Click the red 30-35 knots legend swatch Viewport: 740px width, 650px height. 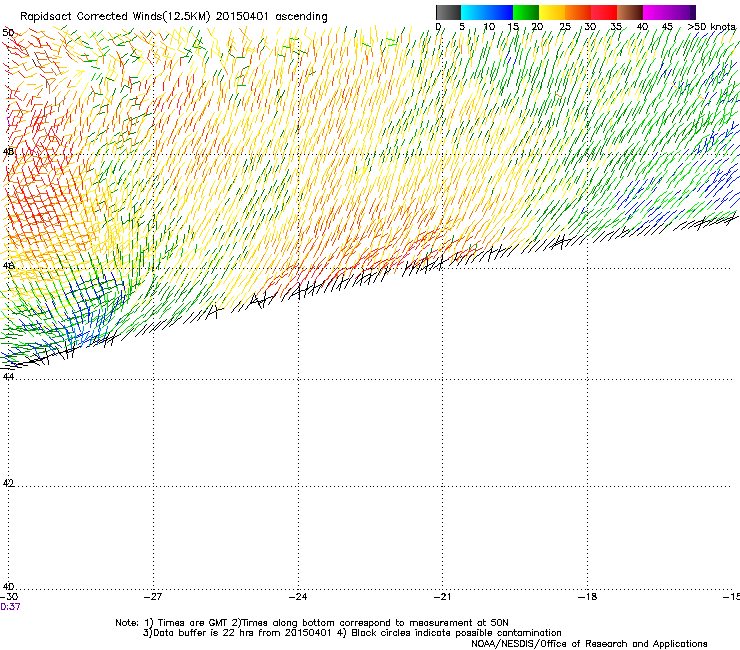[604, 12]
